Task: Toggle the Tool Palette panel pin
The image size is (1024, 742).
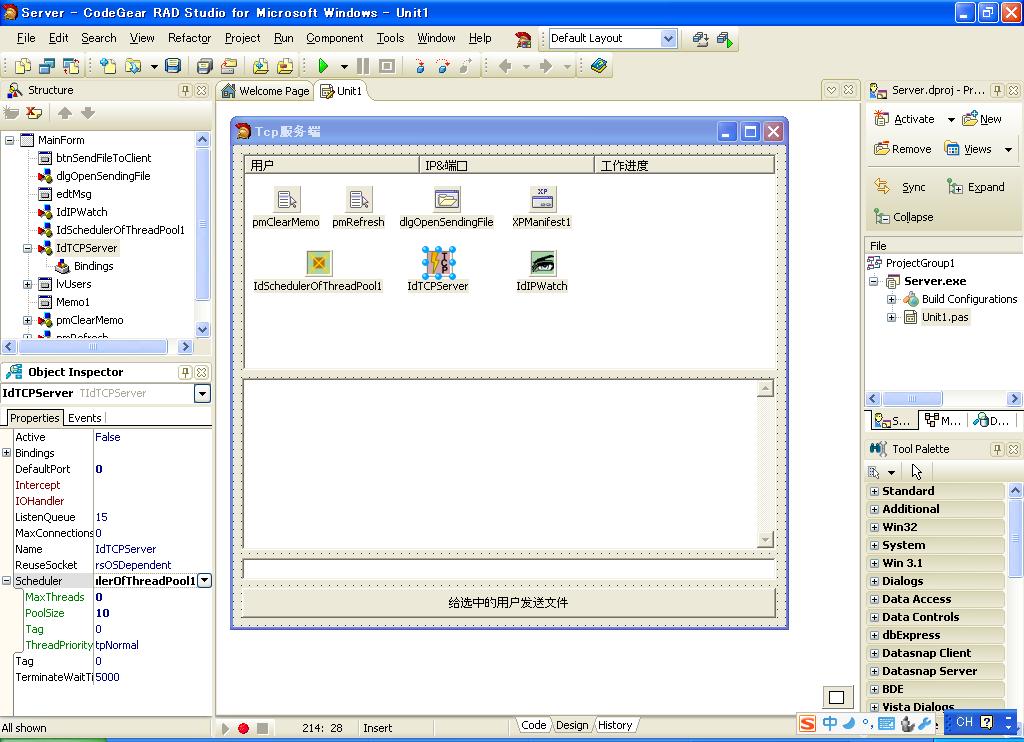Action: (x=997, y=449)
